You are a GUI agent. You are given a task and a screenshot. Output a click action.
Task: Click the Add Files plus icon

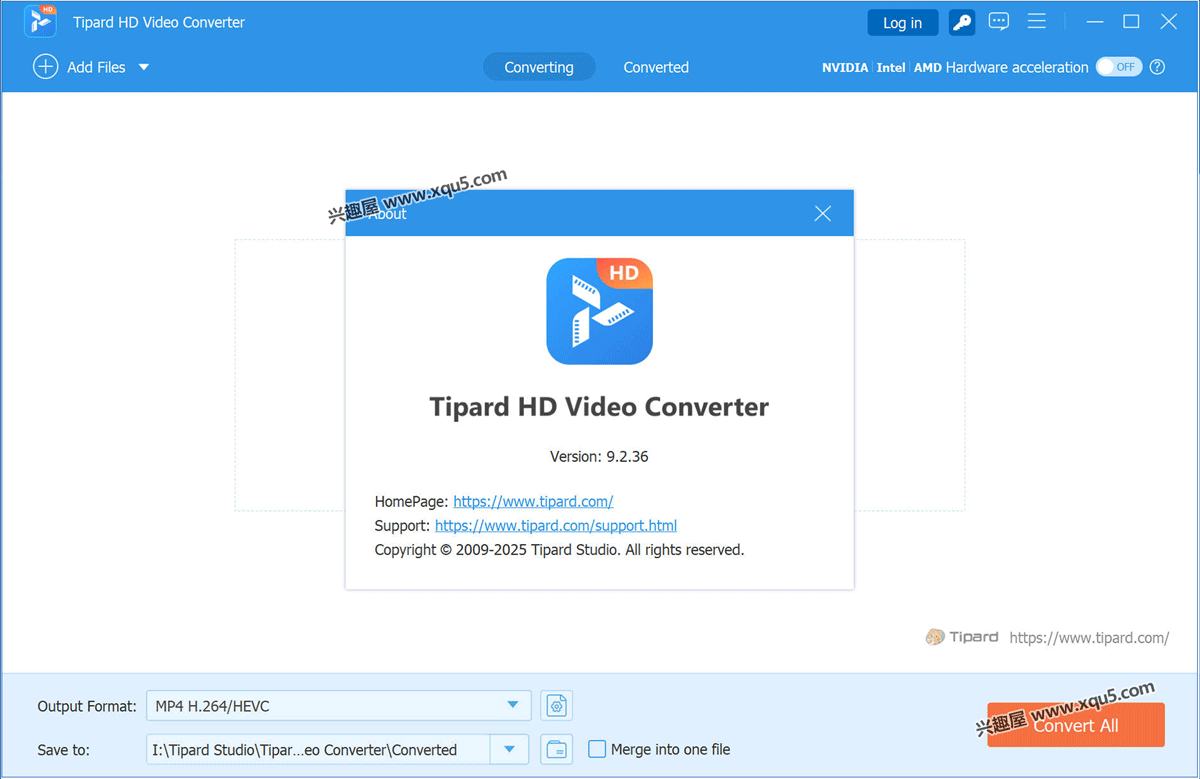click(x=45, y=67)
